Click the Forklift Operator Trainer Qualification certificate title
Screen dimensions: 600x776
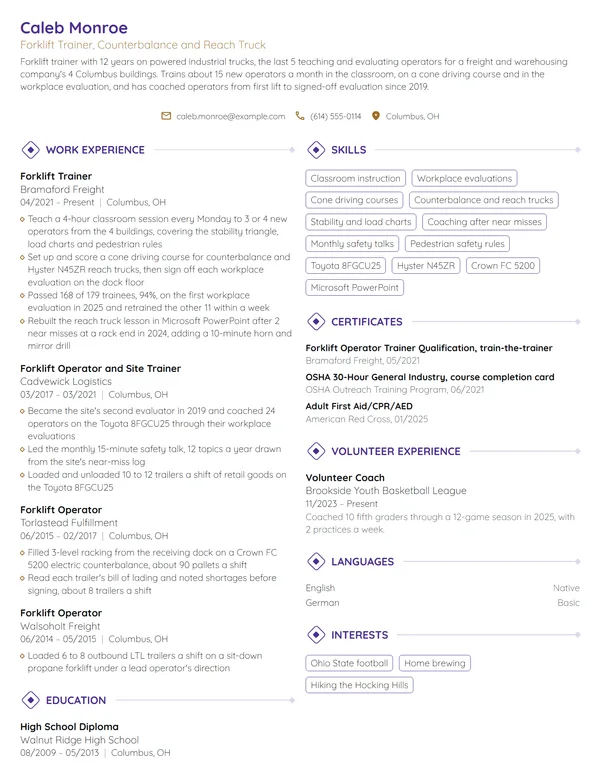429,348
